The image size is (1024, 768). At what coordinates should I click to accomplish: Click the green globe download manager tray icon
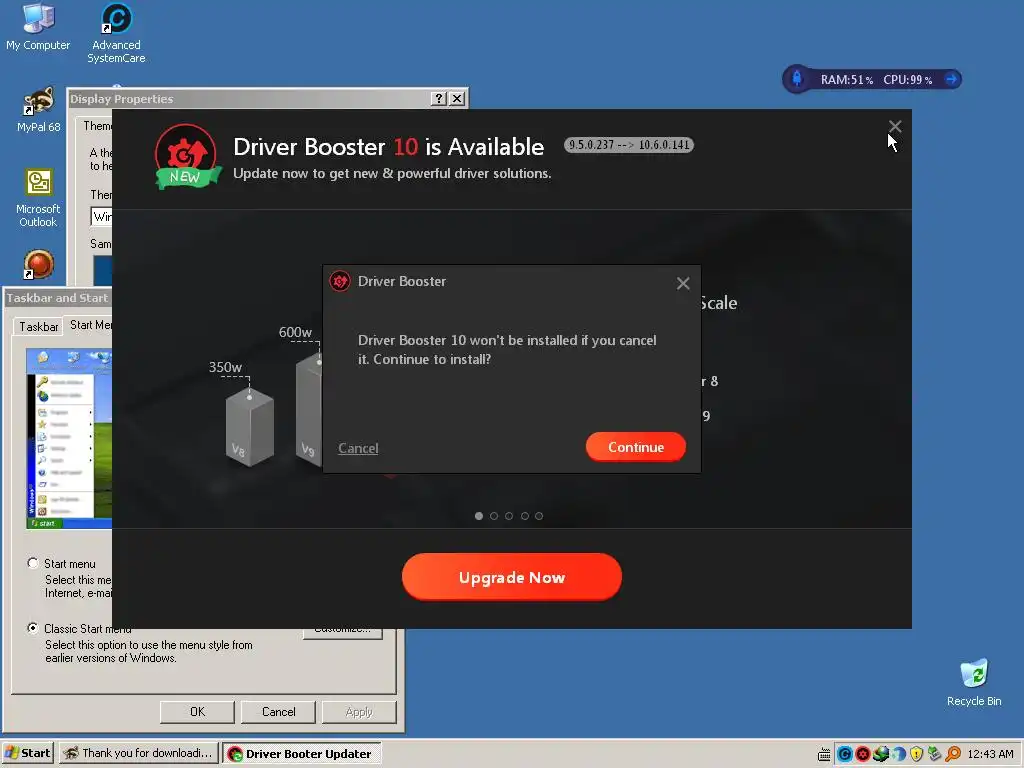click(881, 754)
